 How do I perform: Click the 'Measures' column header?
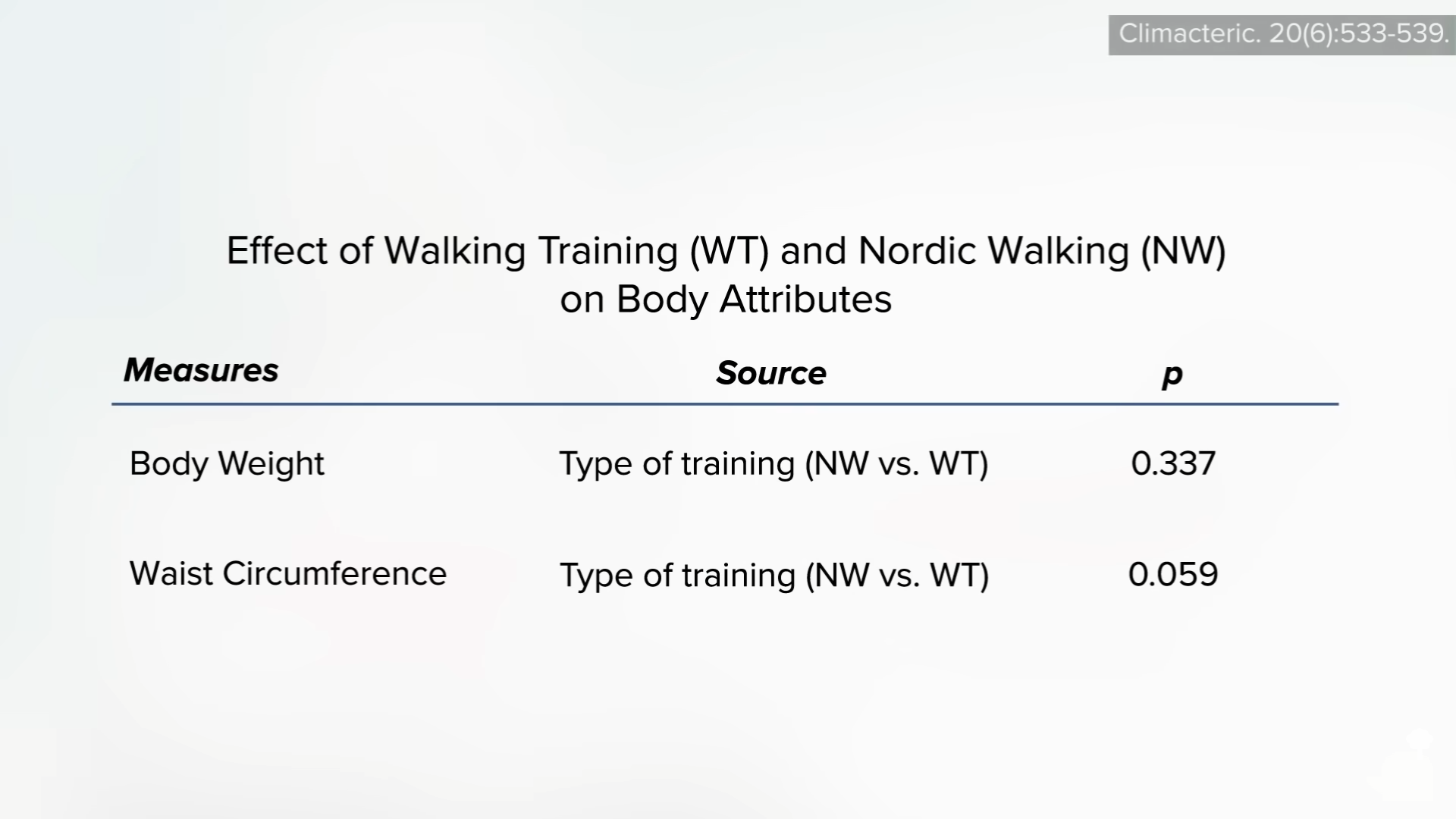201,370
